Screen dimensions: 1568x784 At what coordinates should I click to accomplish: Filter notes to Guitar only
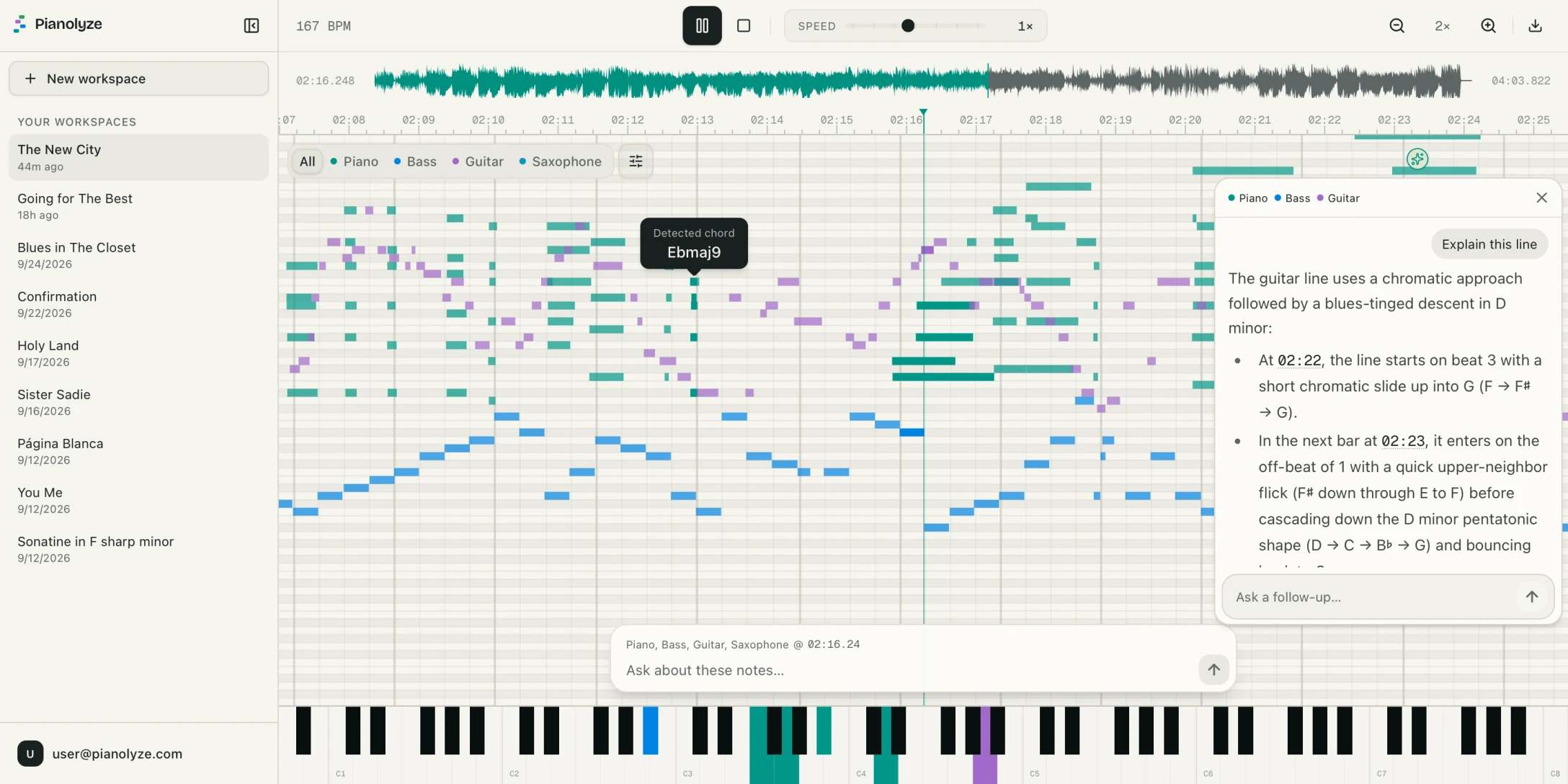(477, 161)
